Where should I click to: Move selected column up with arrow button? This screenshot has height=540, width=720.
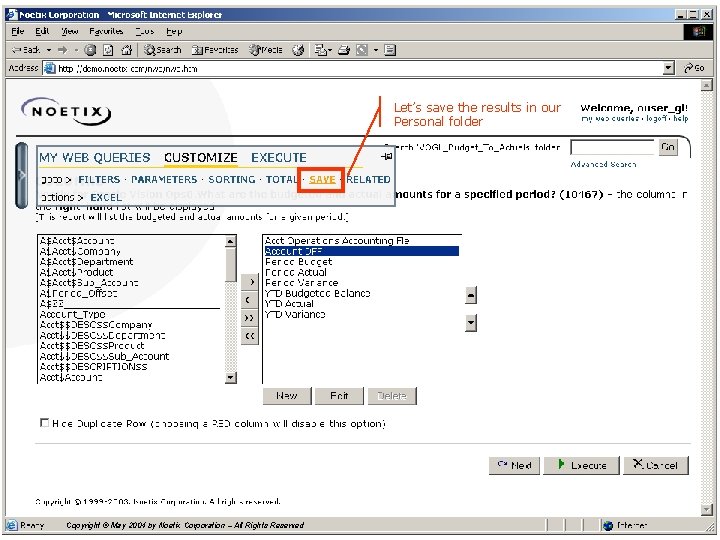(x=471, y=295)
